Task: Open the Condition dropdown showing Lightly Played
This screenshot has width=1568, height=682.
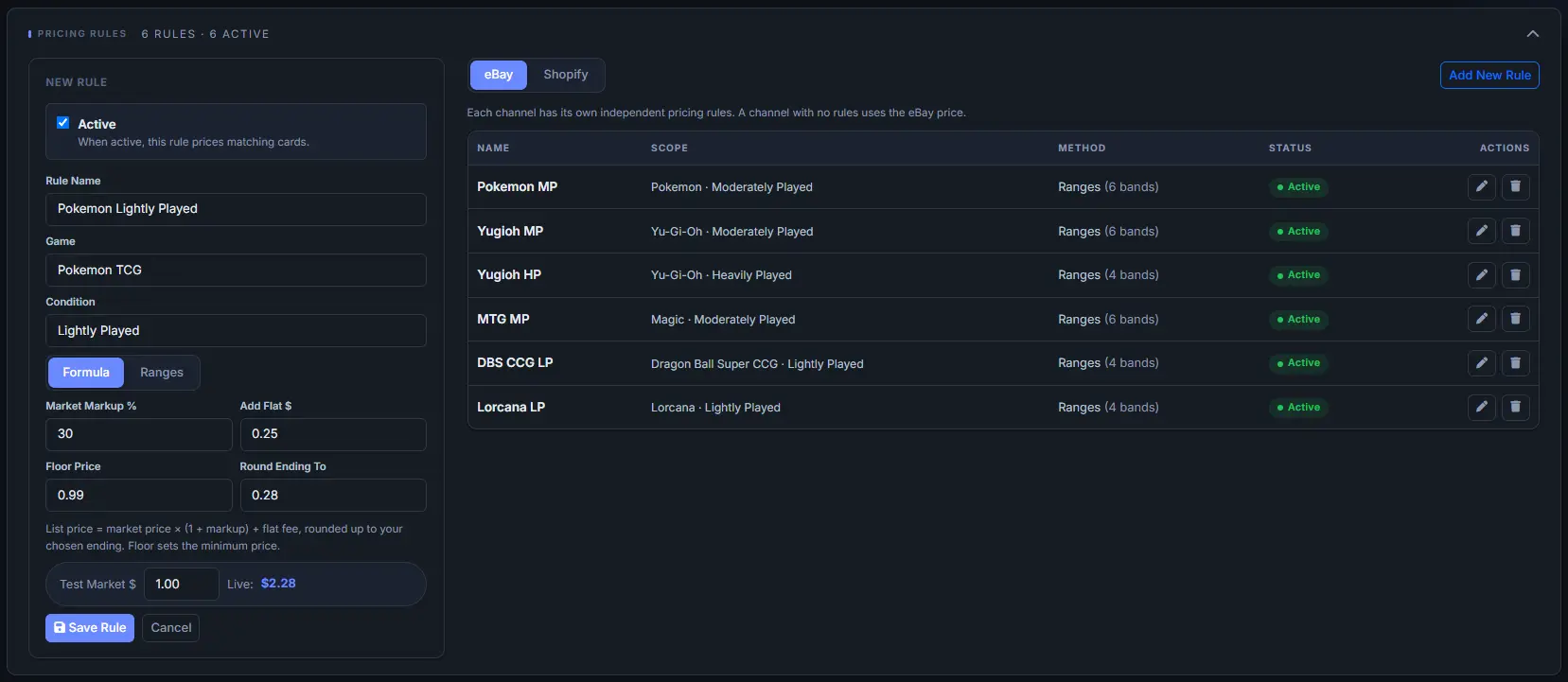Action: [x=236, y=330]
